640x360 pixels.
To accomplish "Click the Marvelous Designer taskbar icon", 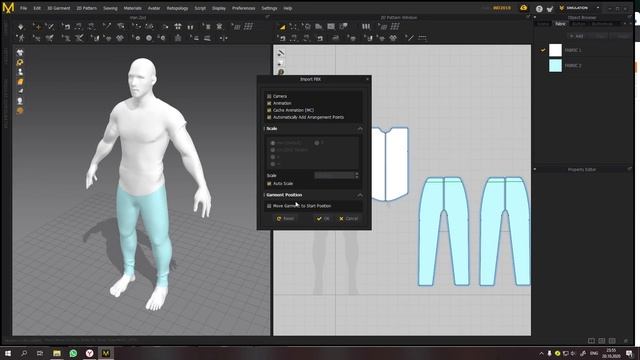I will coord(106,353).
